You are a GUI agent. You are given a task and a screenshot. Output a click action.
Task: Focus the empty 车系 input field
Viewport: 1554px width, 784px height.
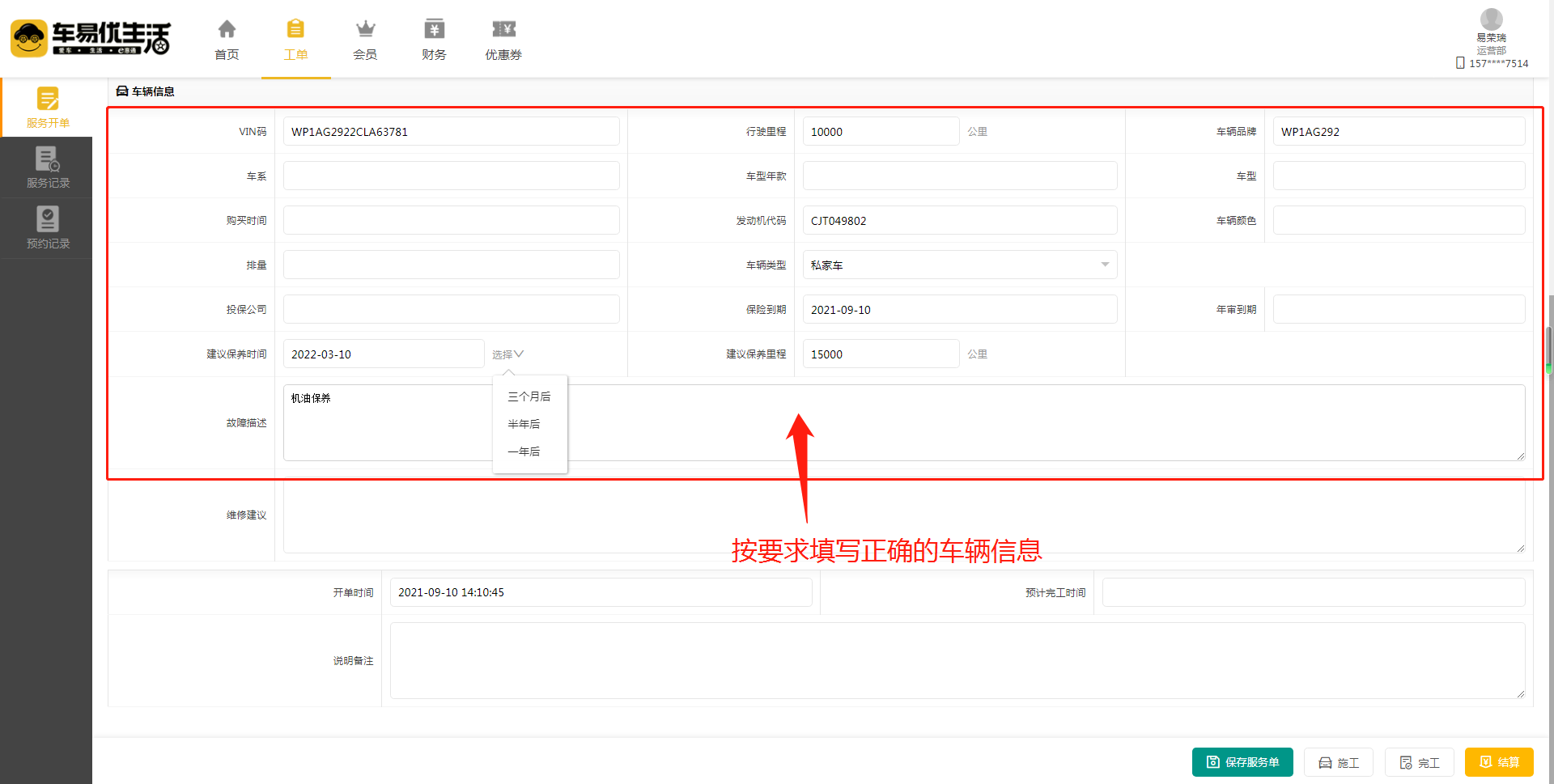(452, 176)
